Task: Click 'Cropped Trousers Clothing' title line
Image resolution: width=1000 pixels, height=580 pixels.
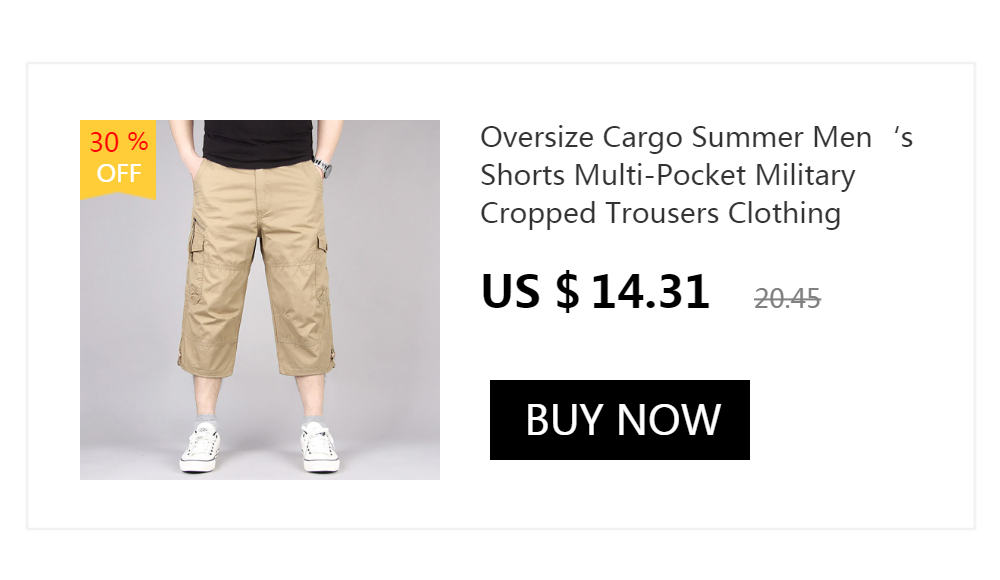Action: click(x=660, y=214)
